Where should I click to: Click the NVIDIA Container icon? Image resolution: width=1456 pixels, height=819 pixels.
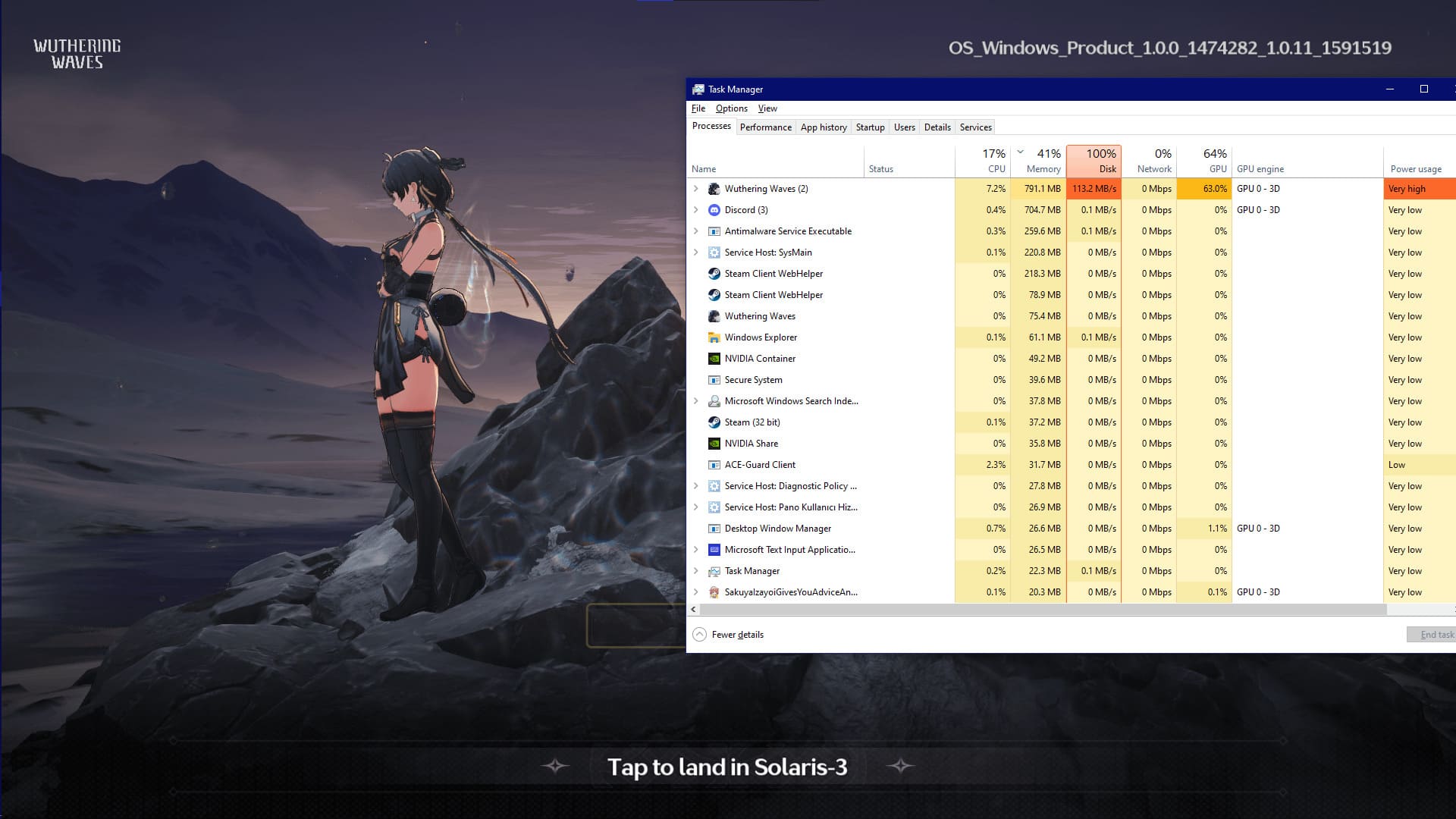tap(714, 359)
